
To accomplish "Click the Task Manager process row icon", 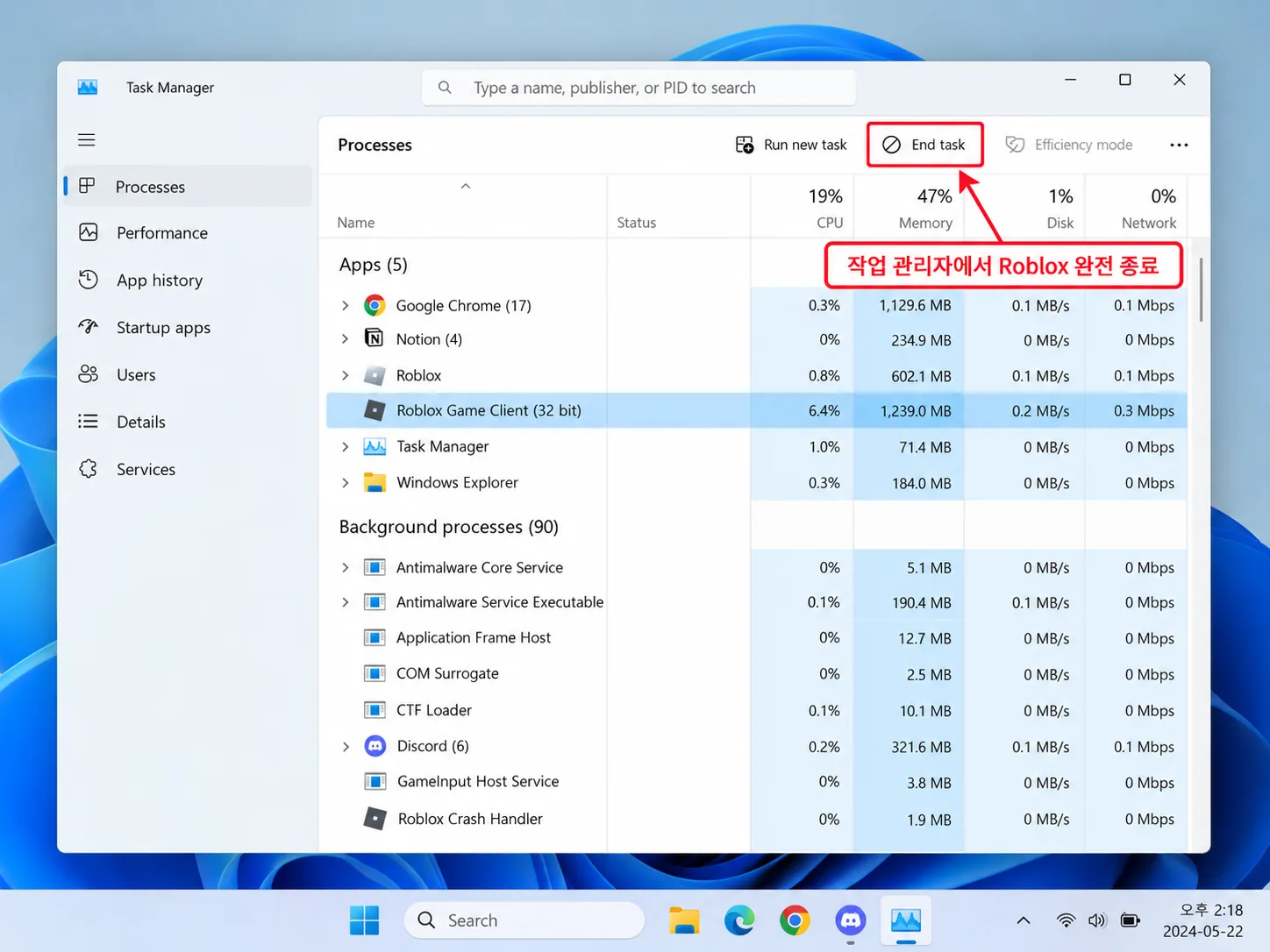I will (375, 446).
